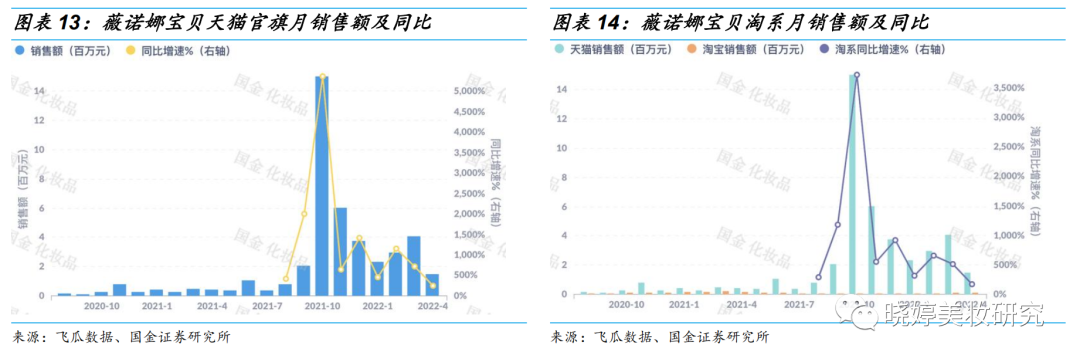This screenshot has height=362, width=1080.
Task: Click the 2021-1 x-axis label in chart 13
Action: 156,305
